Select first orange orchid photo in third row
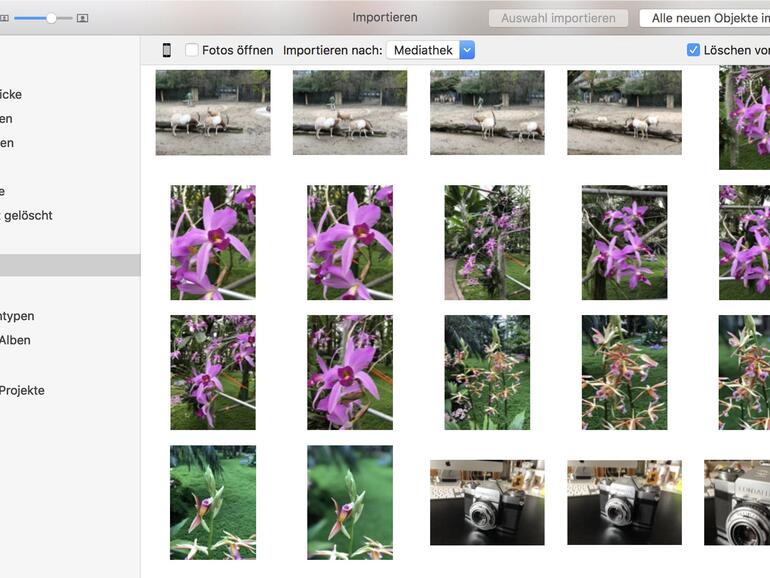This screenshot has width=770, height=578. [x=487, y=373]
